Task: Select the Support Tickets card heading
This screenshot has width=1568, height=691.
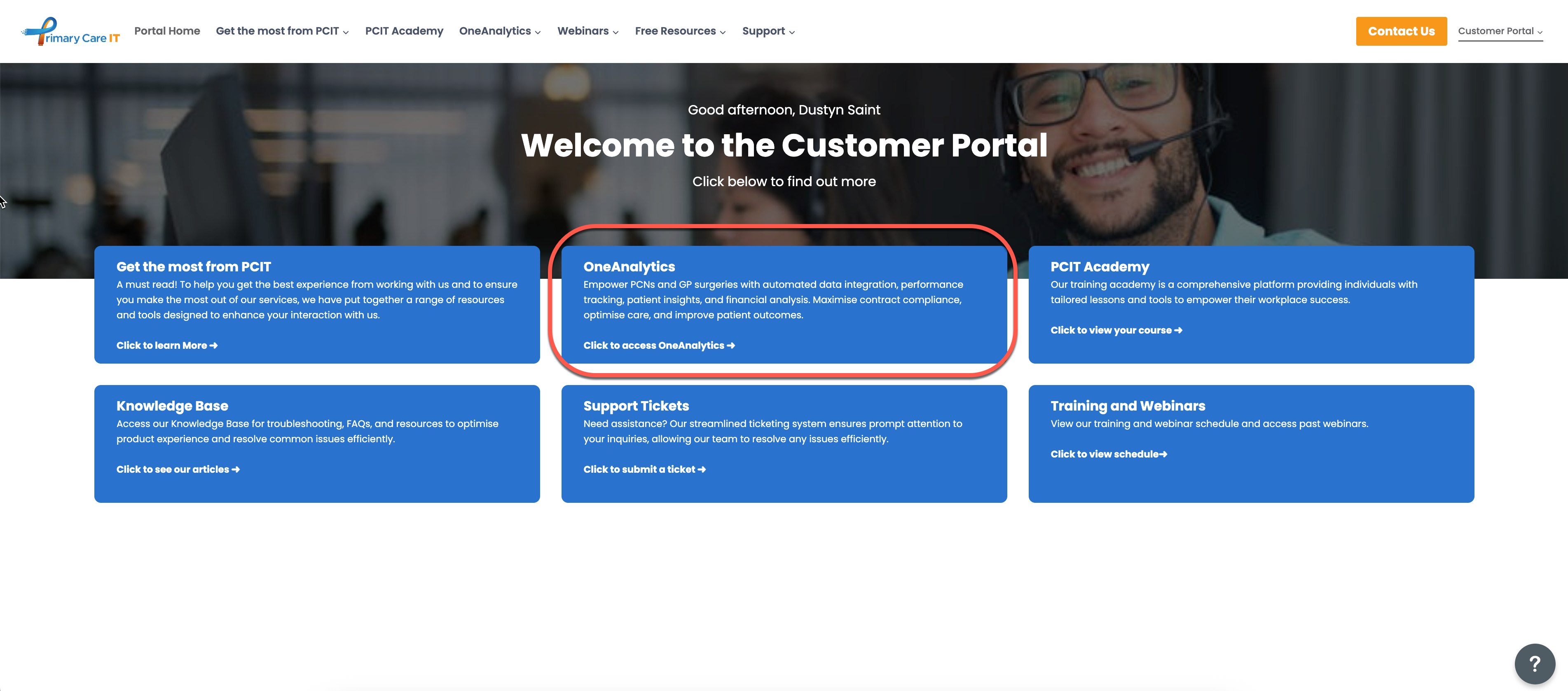Action: pos(636,406)
